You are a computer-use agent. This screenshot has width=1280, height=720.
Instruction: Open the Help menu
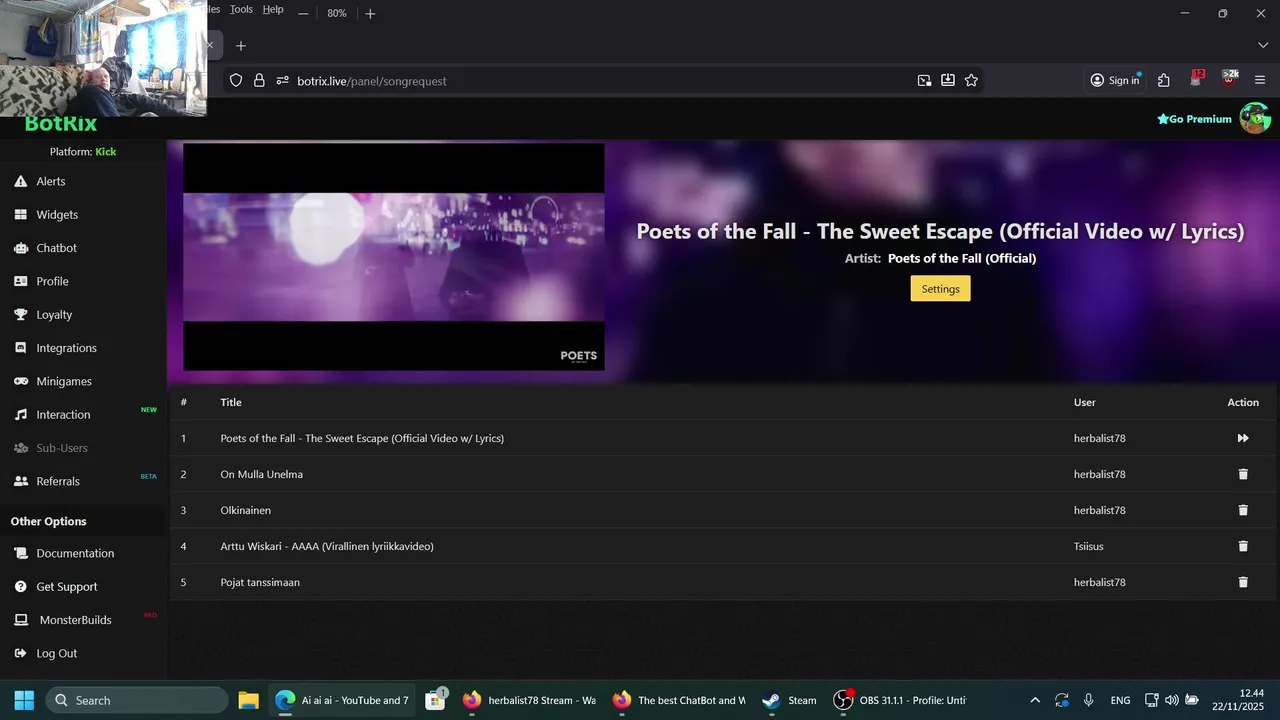[x=273, y=9]
